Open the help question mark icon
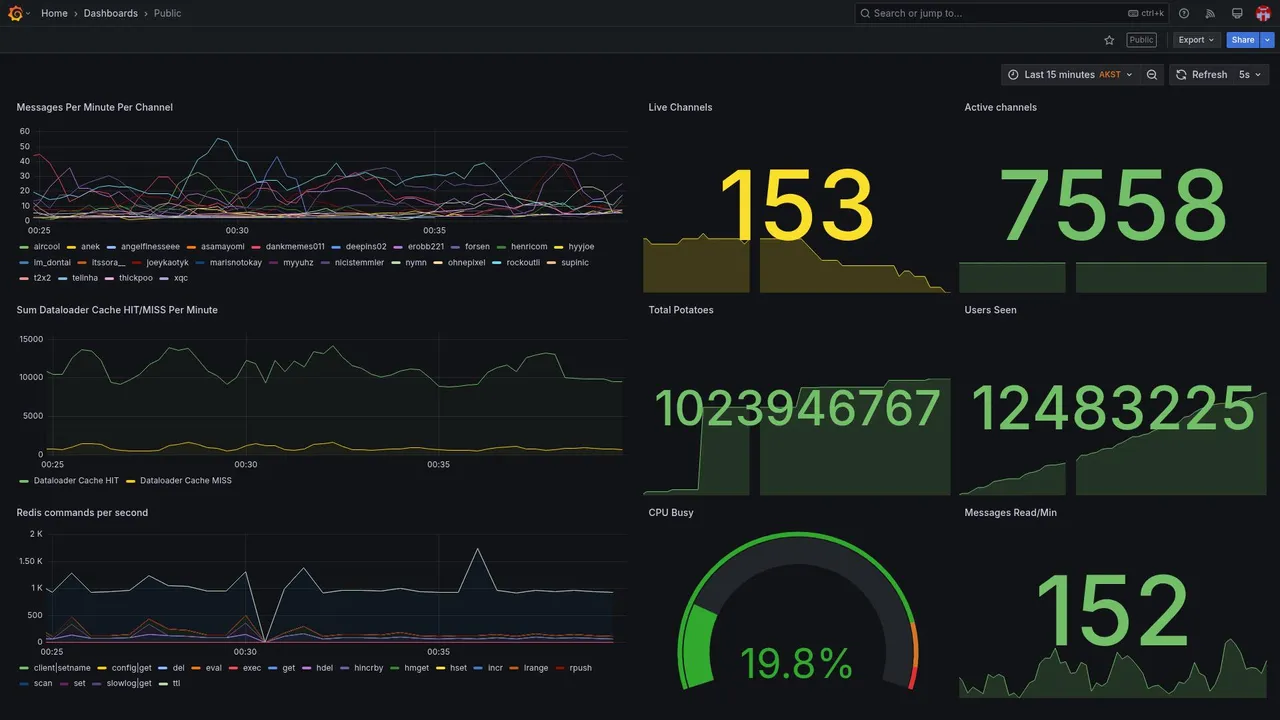 tap(1184, 13)
